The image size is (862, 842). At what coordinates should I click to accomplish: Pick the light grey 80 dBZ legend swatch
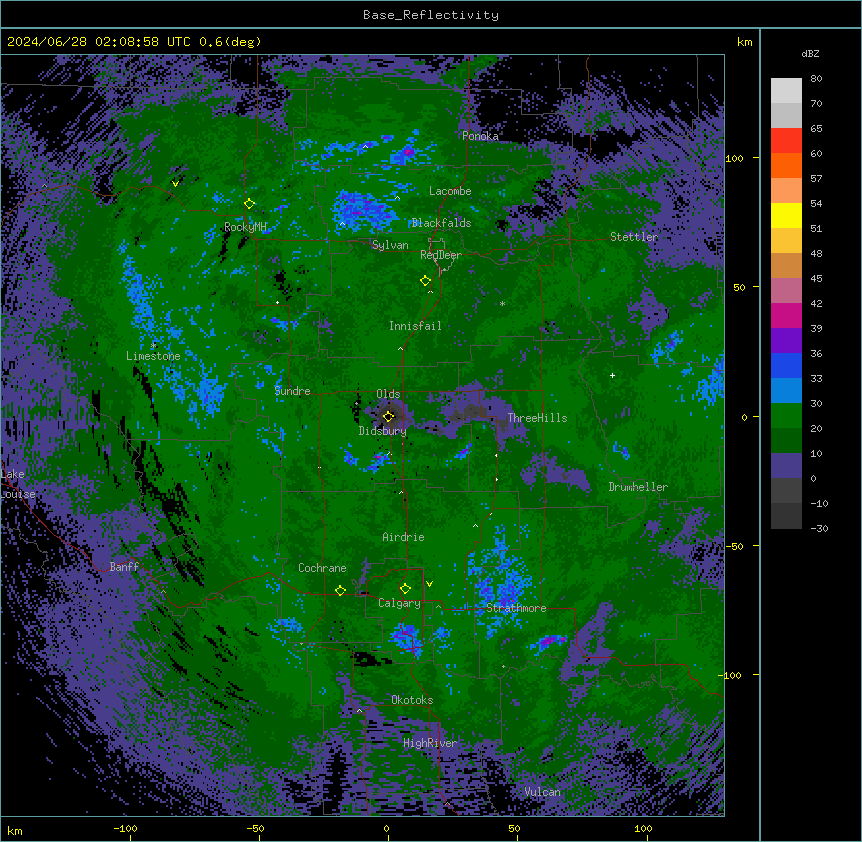(786, 91)
